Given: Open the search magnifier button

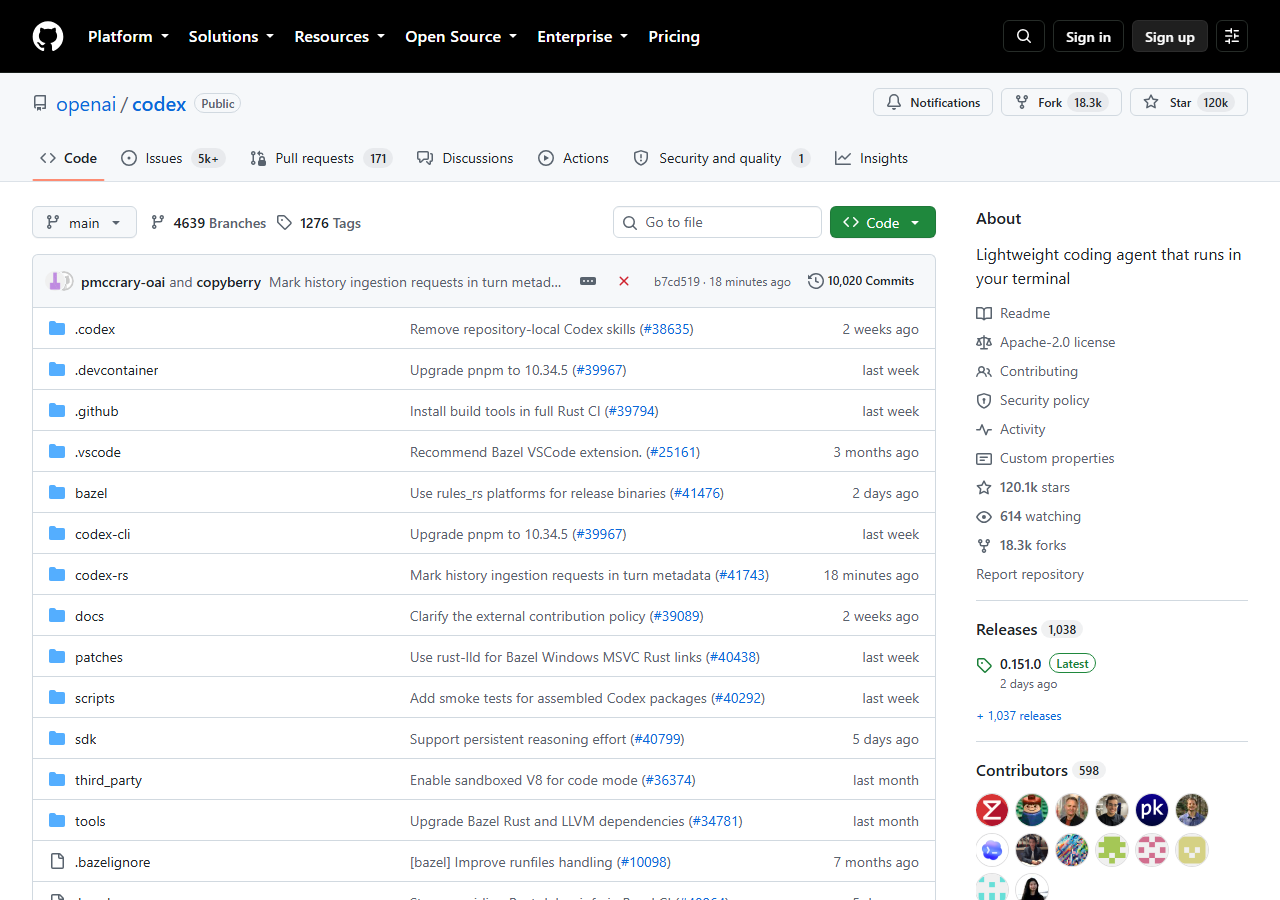Looking at the screenshot, I should pyautogui.click(x=1024, y=37).
